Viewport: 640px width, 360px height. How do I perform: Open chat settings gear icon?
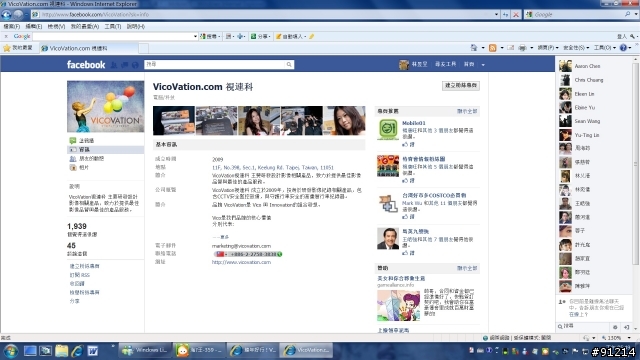(615, 327)
